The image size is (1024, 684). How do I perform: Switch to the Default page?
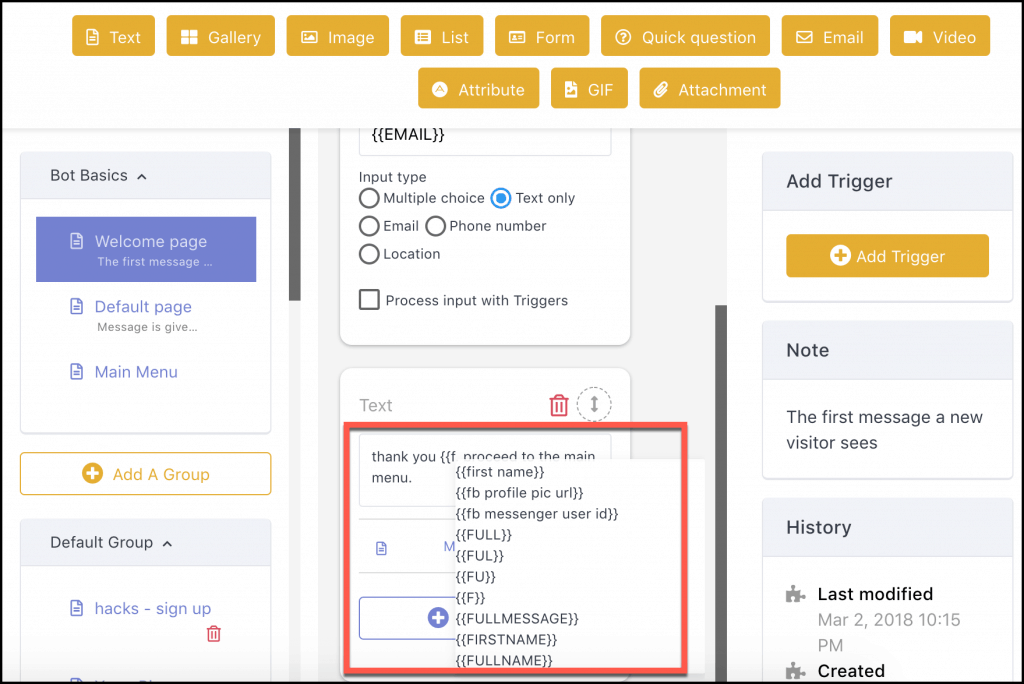[x=145, y=307]
